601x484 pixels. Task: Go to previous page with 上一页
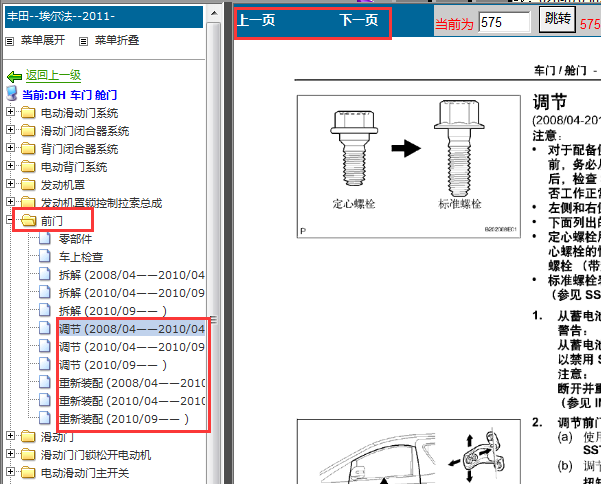[x=256, y=20]
